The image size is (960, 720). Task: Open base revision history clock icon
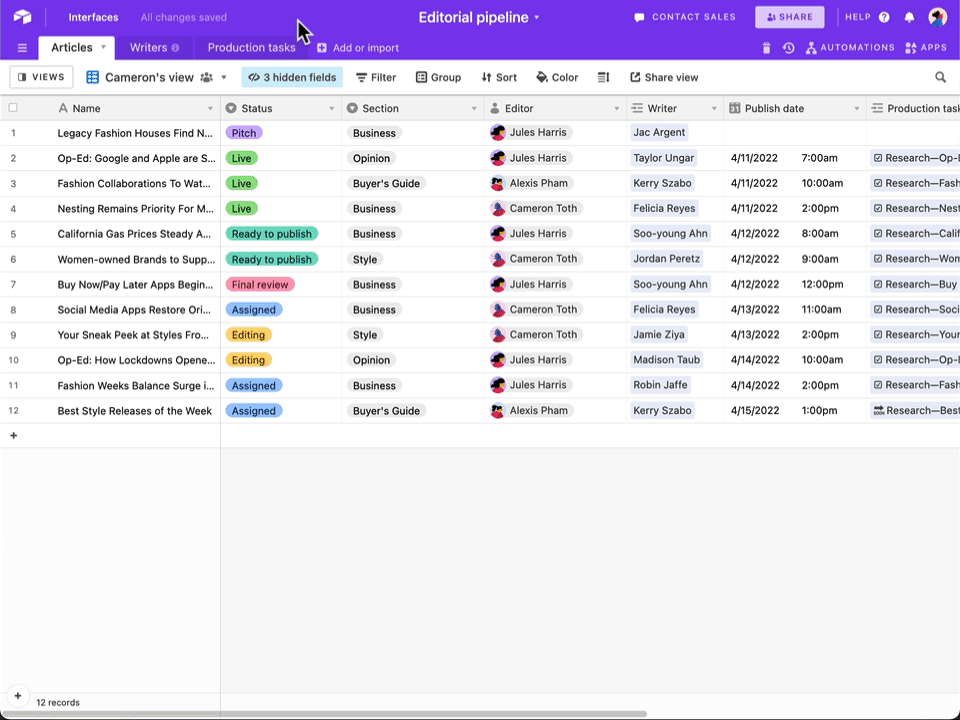(x=789, y=48)
